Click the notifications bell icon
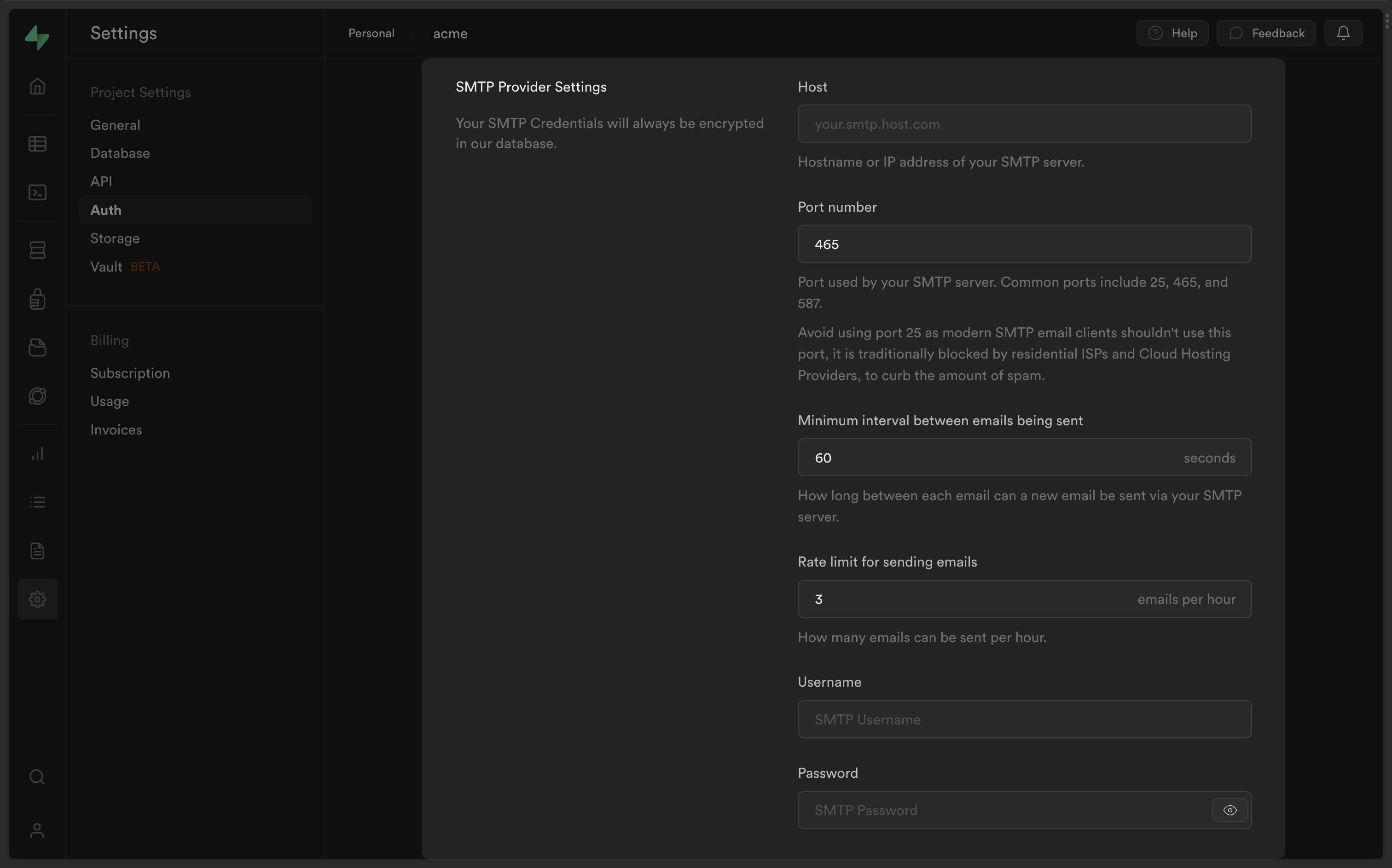The width and height of the screenshot is (1392, 868). [1343, 32]
